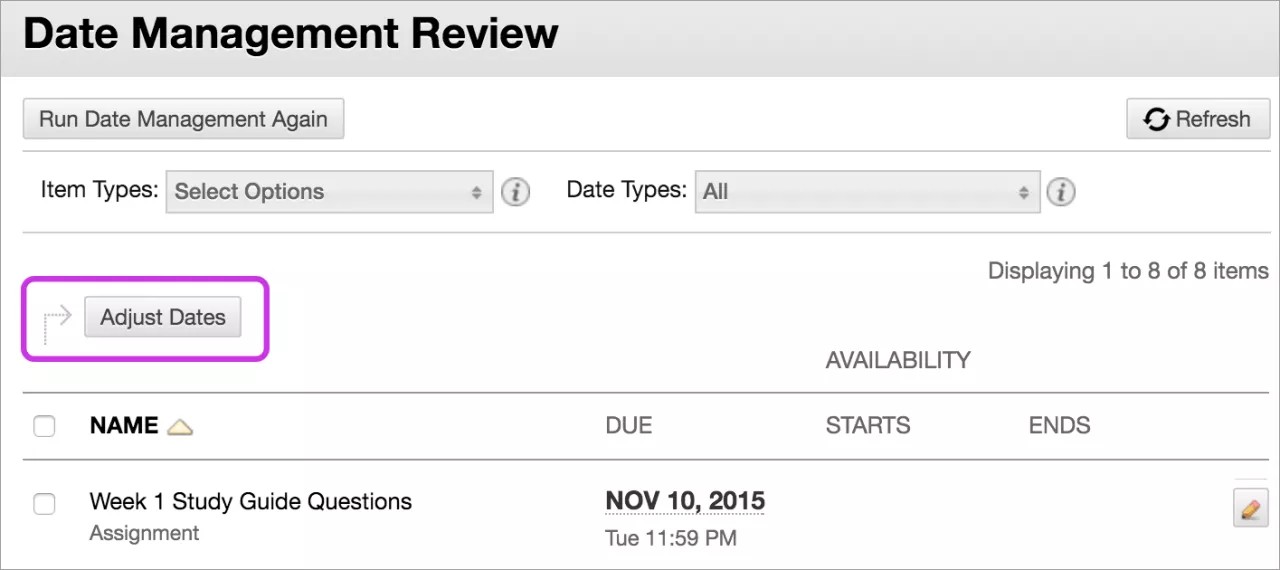
Task: Click the circular arrows icon in Refresh
Action: (1157, 119)
